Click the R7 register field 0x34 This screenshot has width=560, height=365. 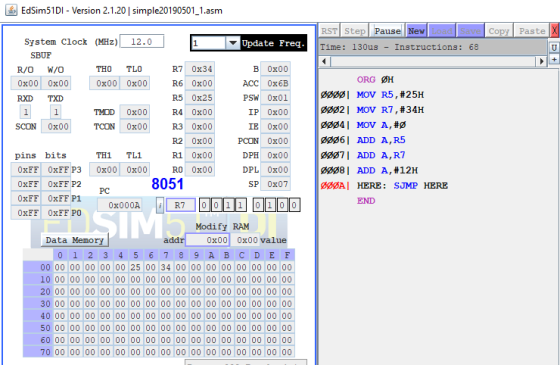[x=200, y=69]
